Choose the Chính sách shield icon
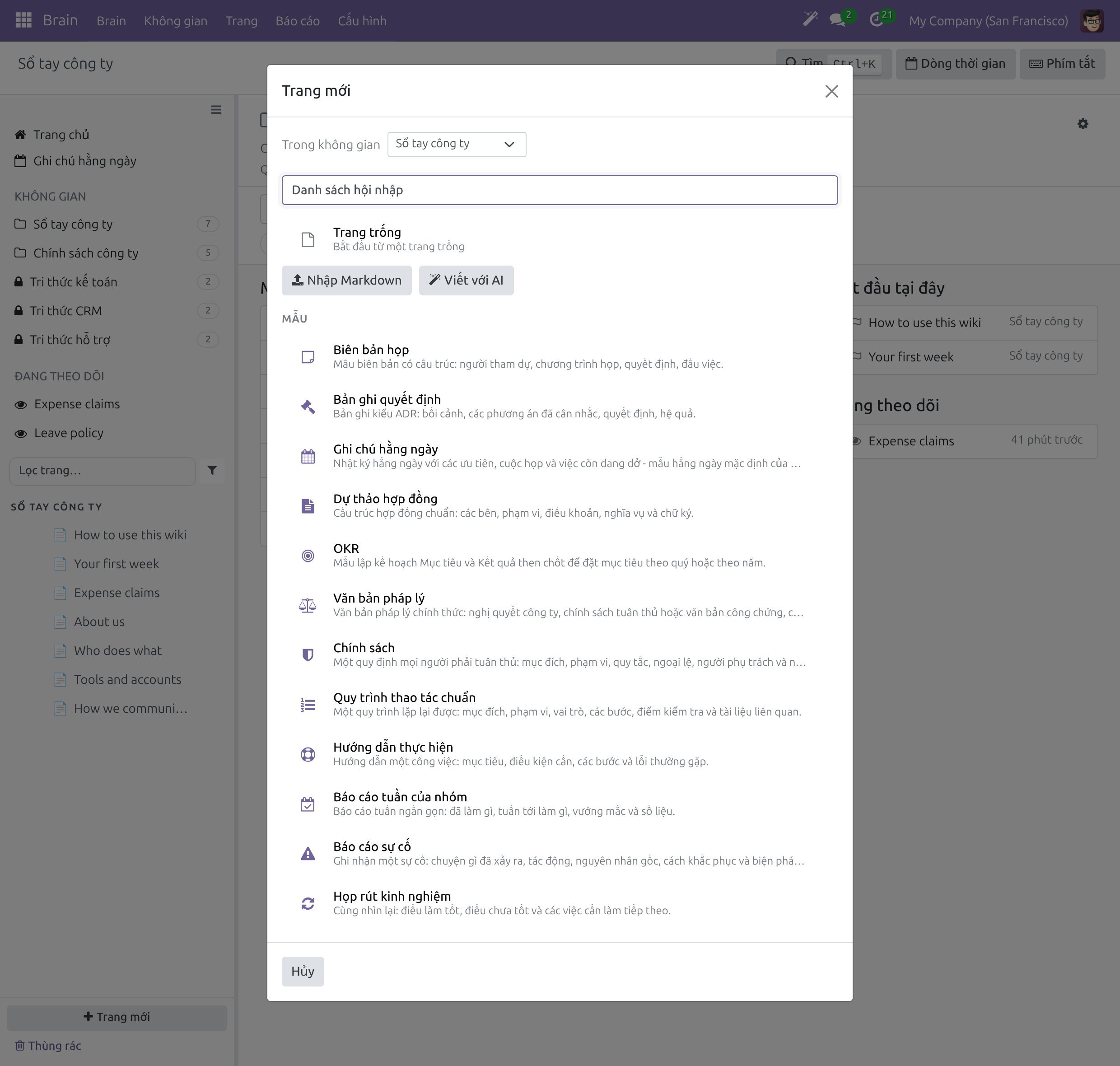The width and height of the screenshot is (1120, 1066). (308, 655)
